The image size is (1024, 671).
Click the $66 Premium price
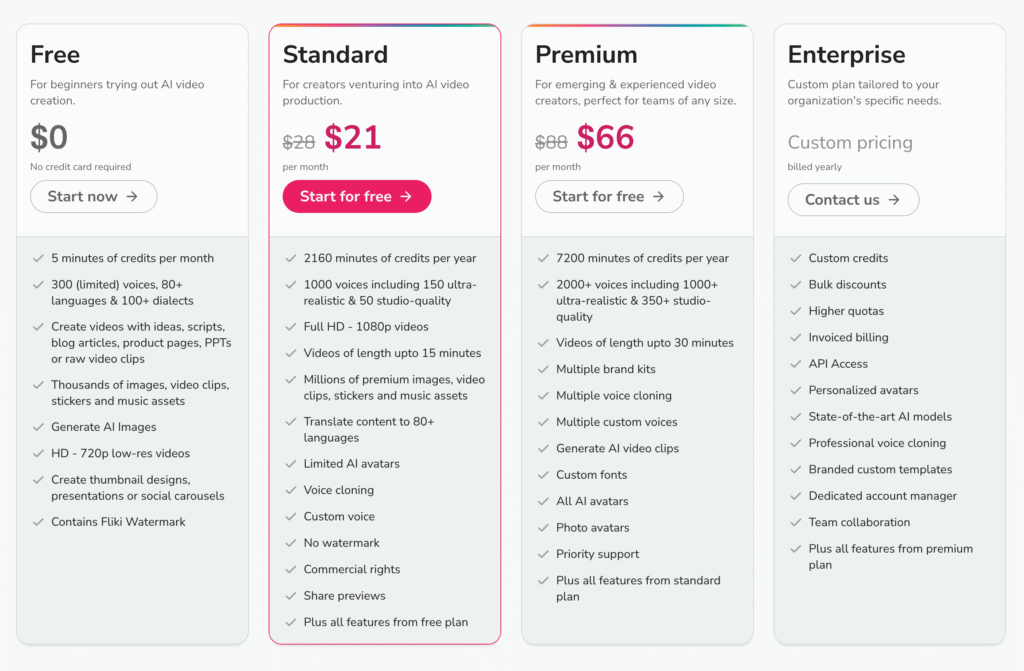click(605, 137)
